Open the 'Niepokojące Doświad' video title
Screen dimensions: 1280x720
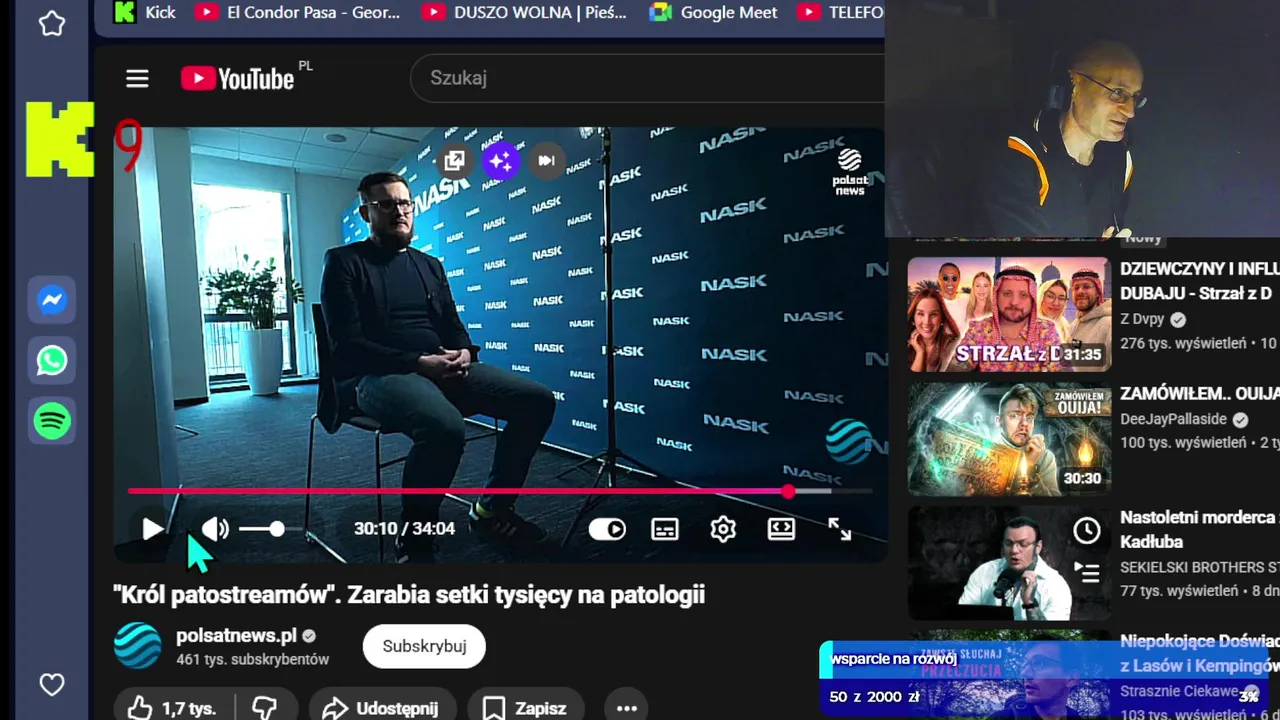click(1199, 653)
